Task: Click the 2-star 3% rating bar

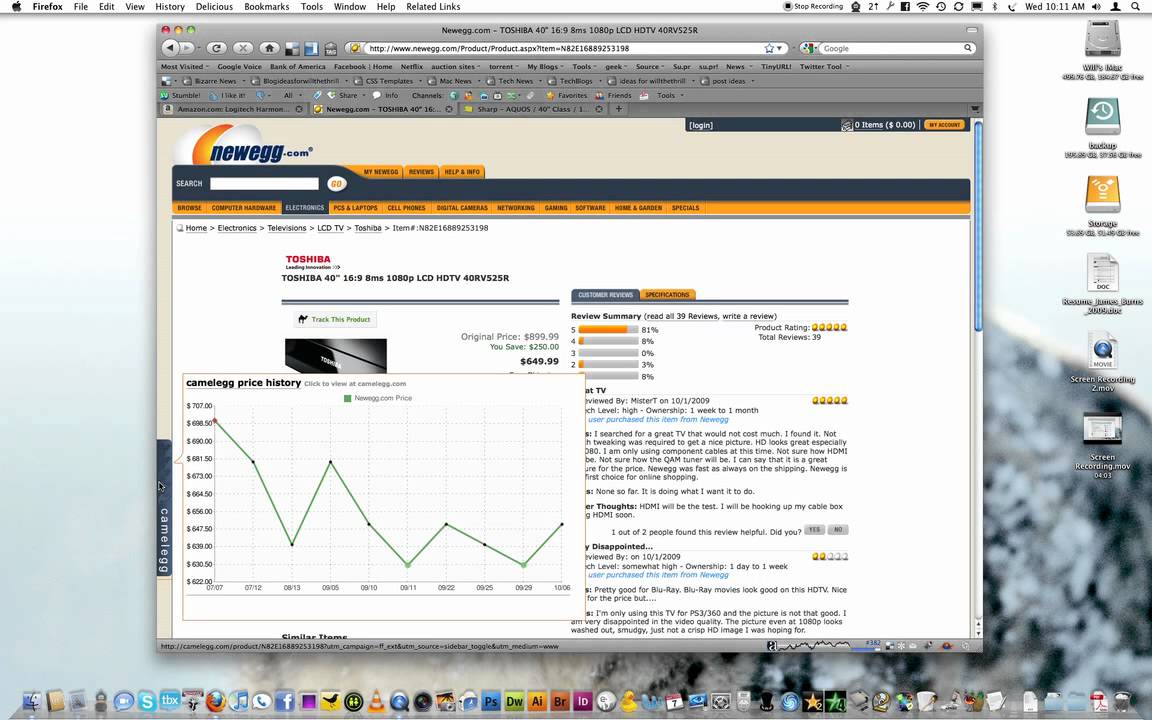Action: pyautogui.click(x=608, y=364)
